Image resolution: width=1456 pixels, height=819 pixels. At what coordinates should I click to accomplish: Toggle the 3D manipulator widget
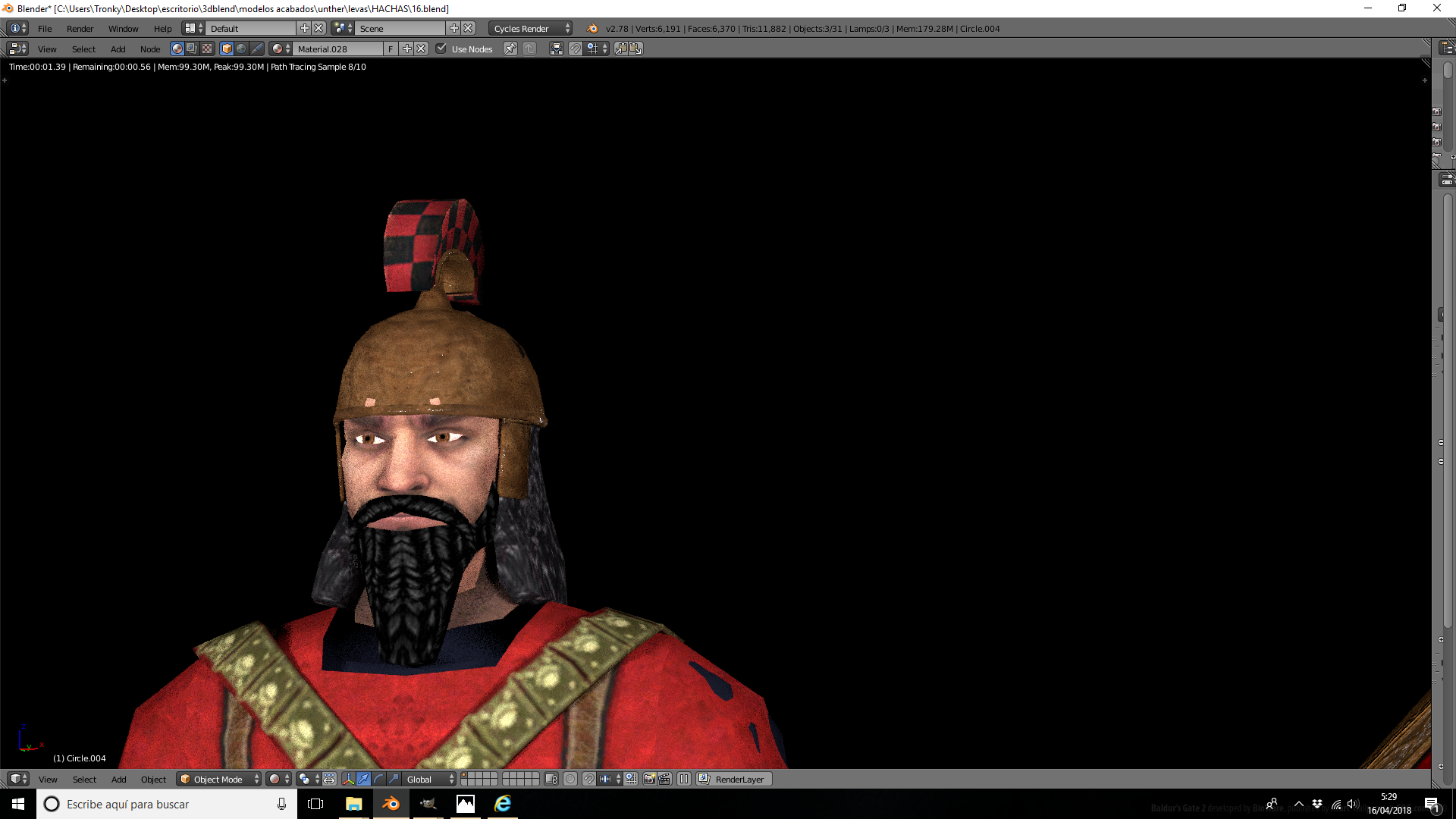coord(348,779)
